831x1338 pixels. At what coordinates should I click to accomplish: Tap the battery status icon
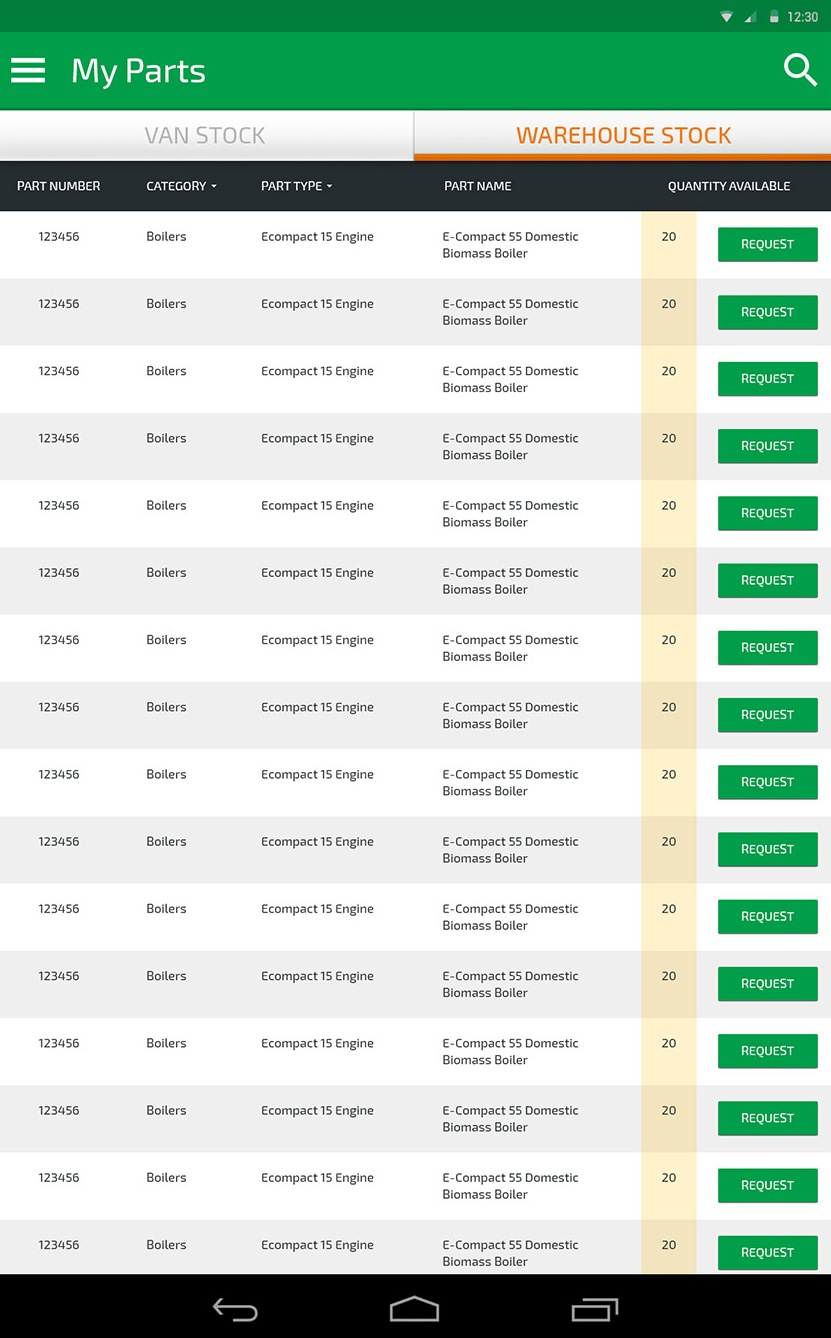[774, 17]
